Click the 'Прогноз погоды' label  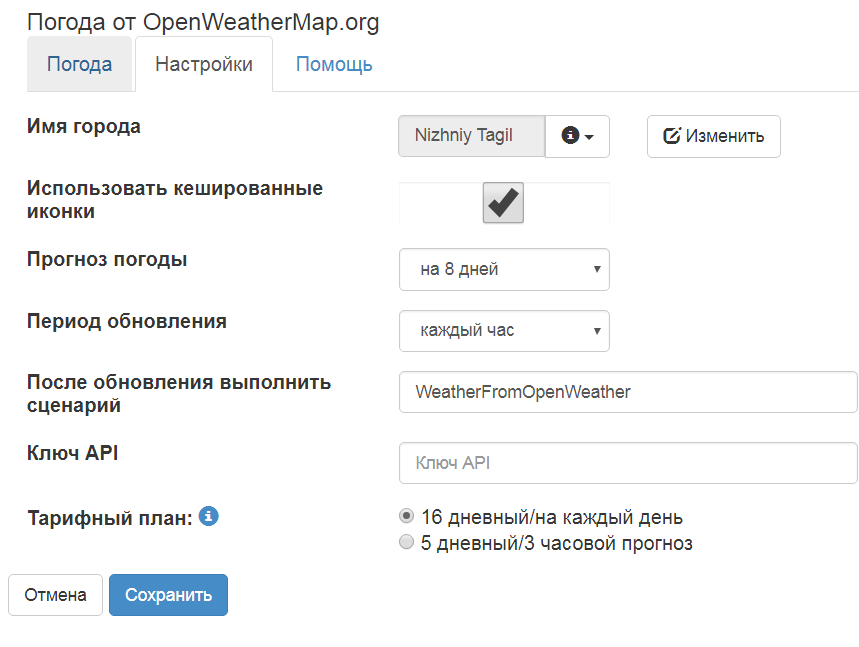[107, 259]
